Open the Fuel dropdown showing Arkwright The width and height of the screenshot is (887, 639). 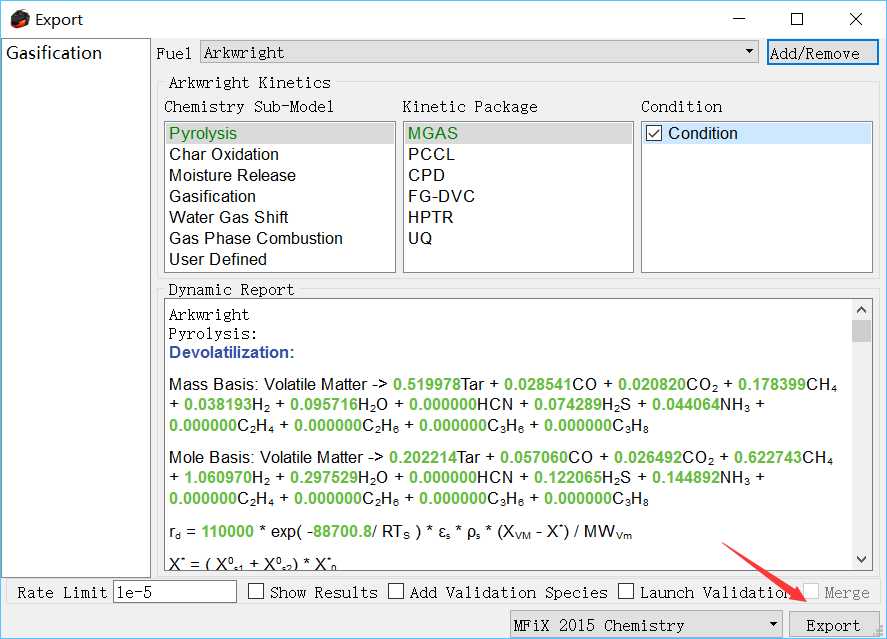[x=479, y=52]
